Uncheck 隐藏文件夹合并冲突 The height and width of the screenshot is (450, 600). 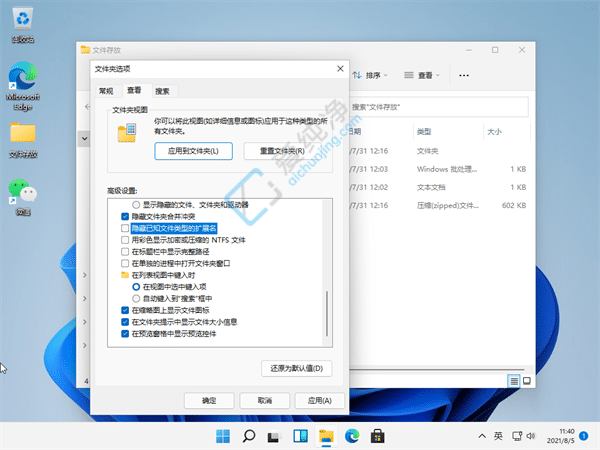[x=125, y=217]
